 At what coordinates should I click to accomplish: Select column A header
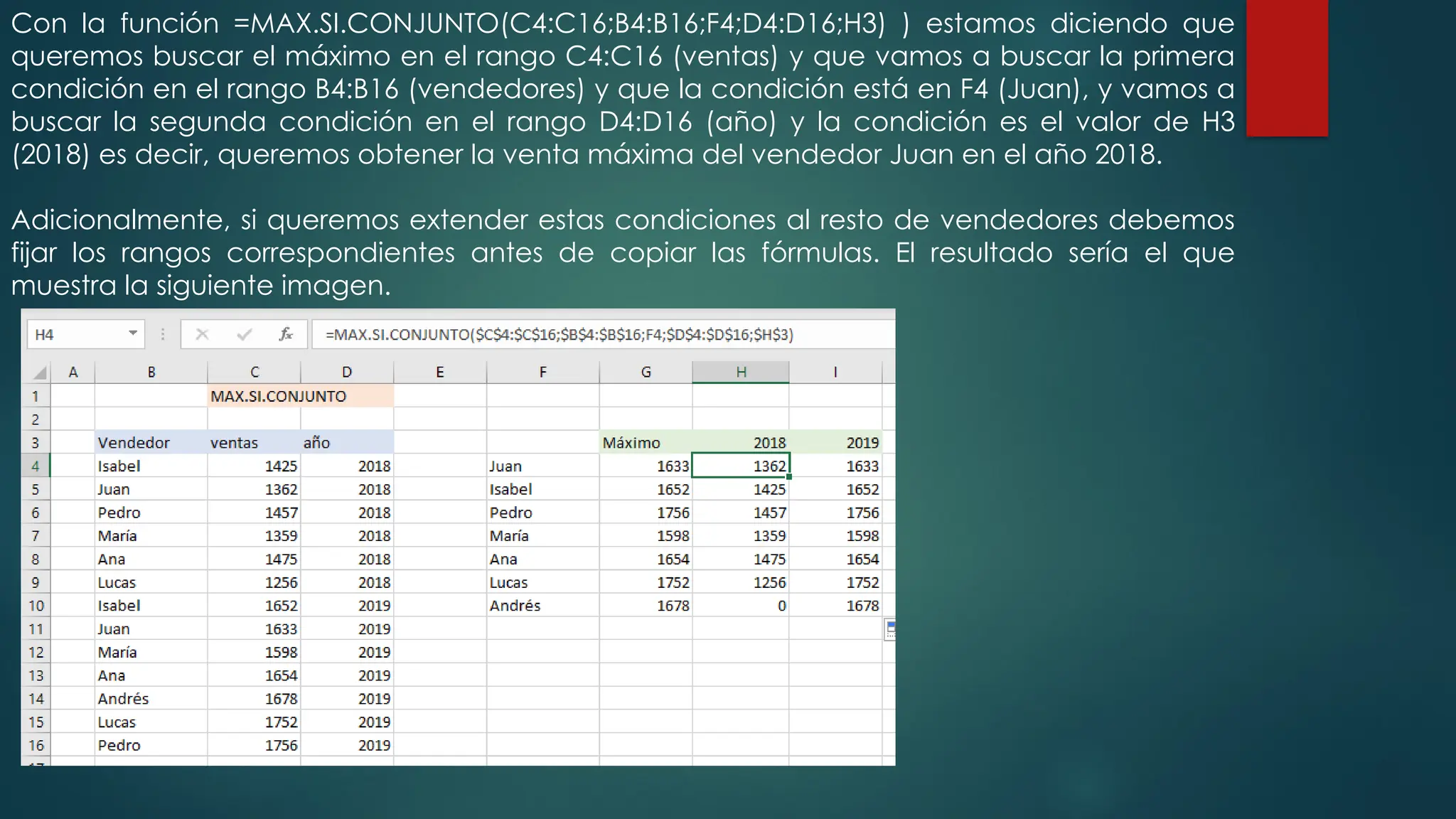pyautogui.click(x=73, y=372)
